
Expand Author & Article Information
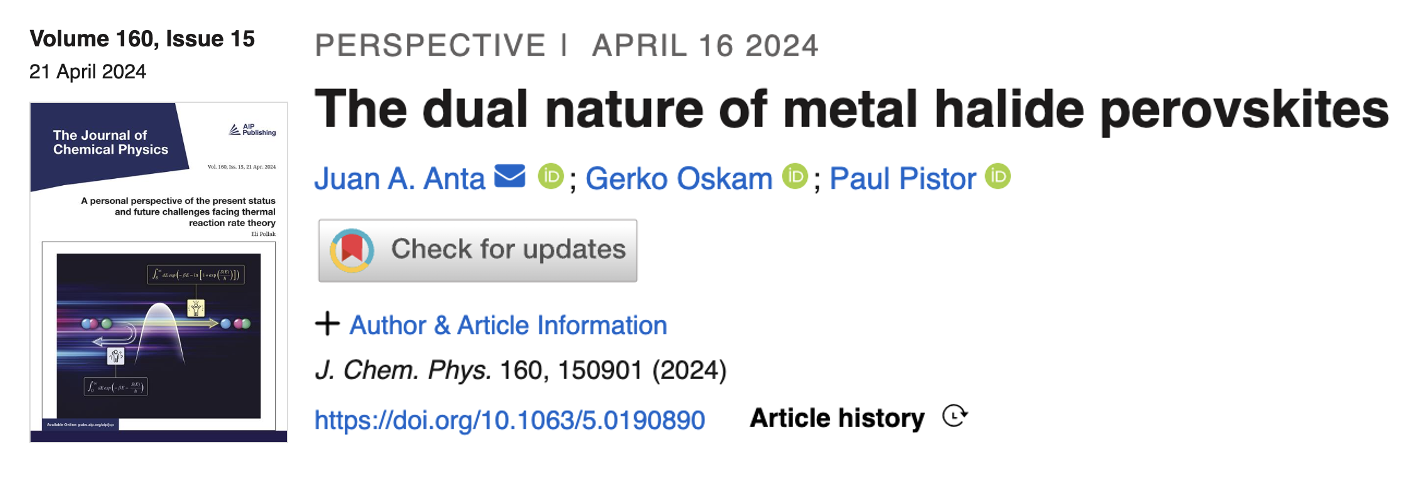point(508,325)
